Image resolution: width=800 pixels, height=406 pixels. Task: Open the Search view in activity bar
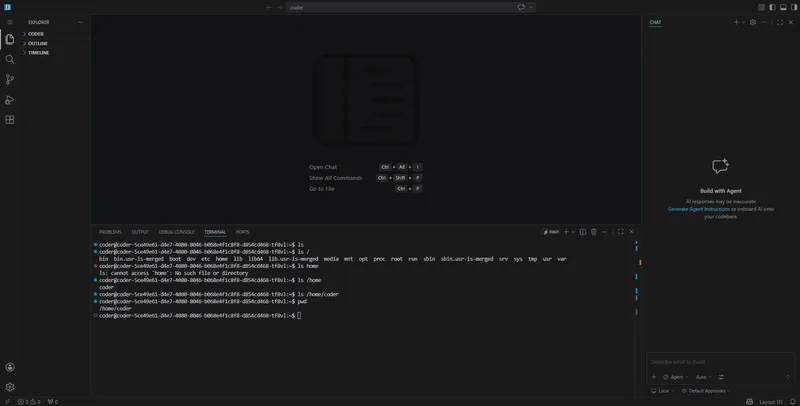[10, 59]
